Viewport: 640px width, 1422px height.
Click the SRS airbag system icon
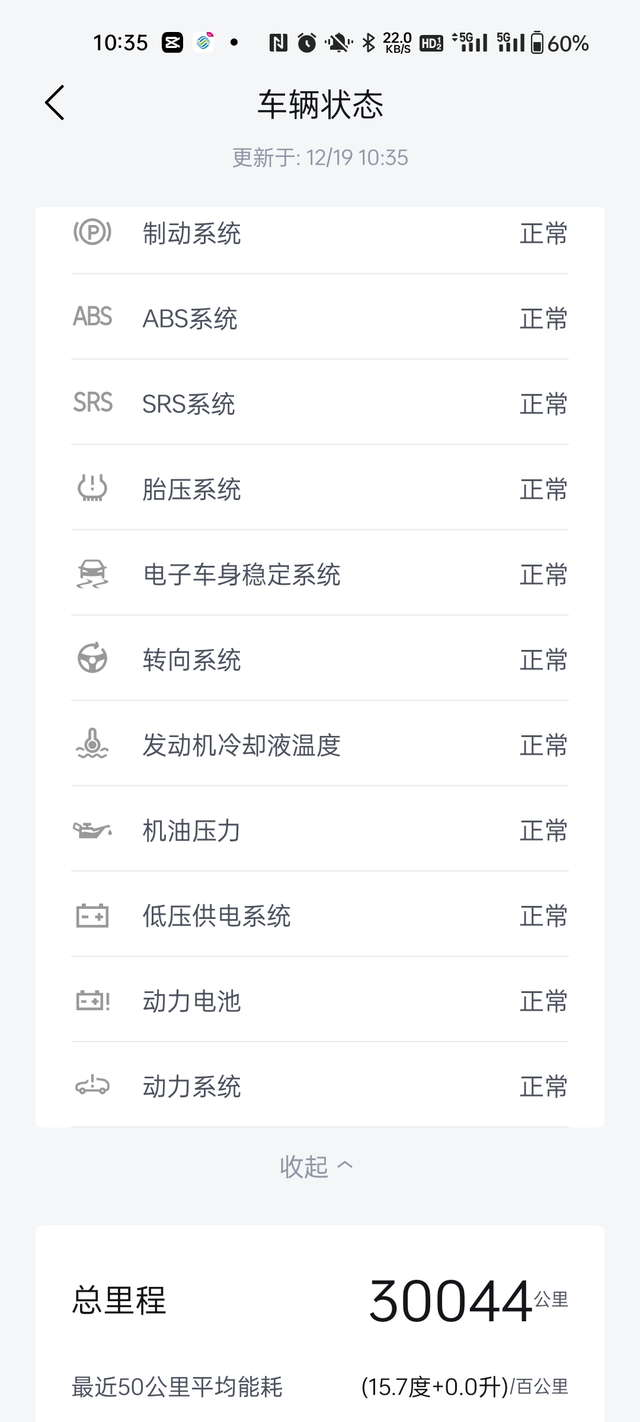click(x=92, y=403)
